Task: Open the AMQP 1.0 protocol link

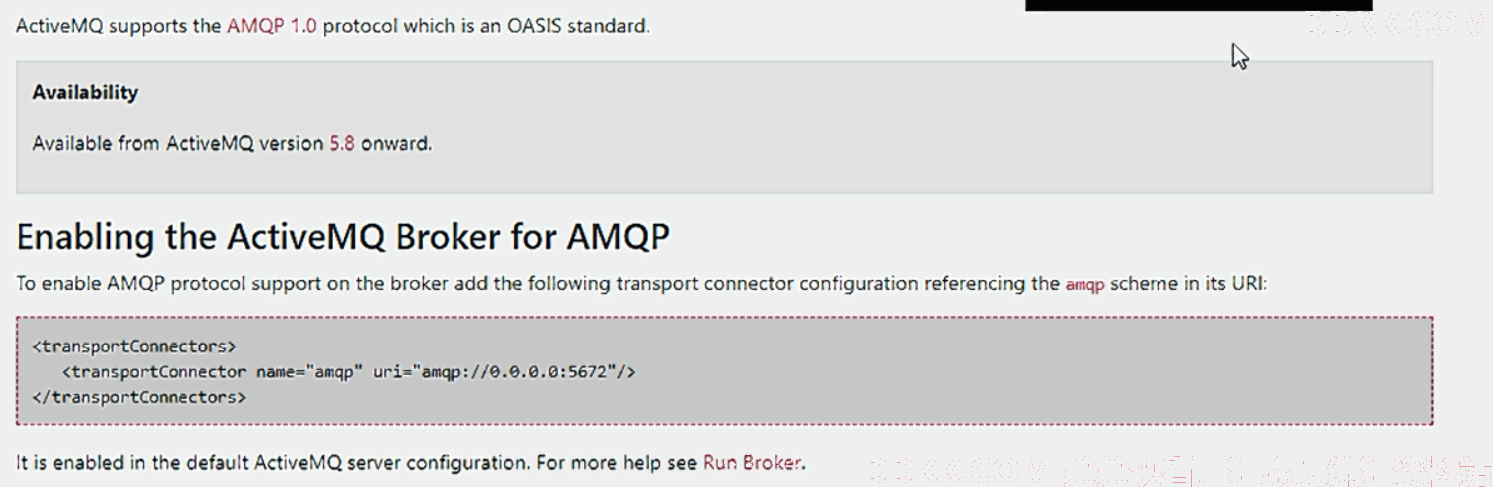Action: 272,25
